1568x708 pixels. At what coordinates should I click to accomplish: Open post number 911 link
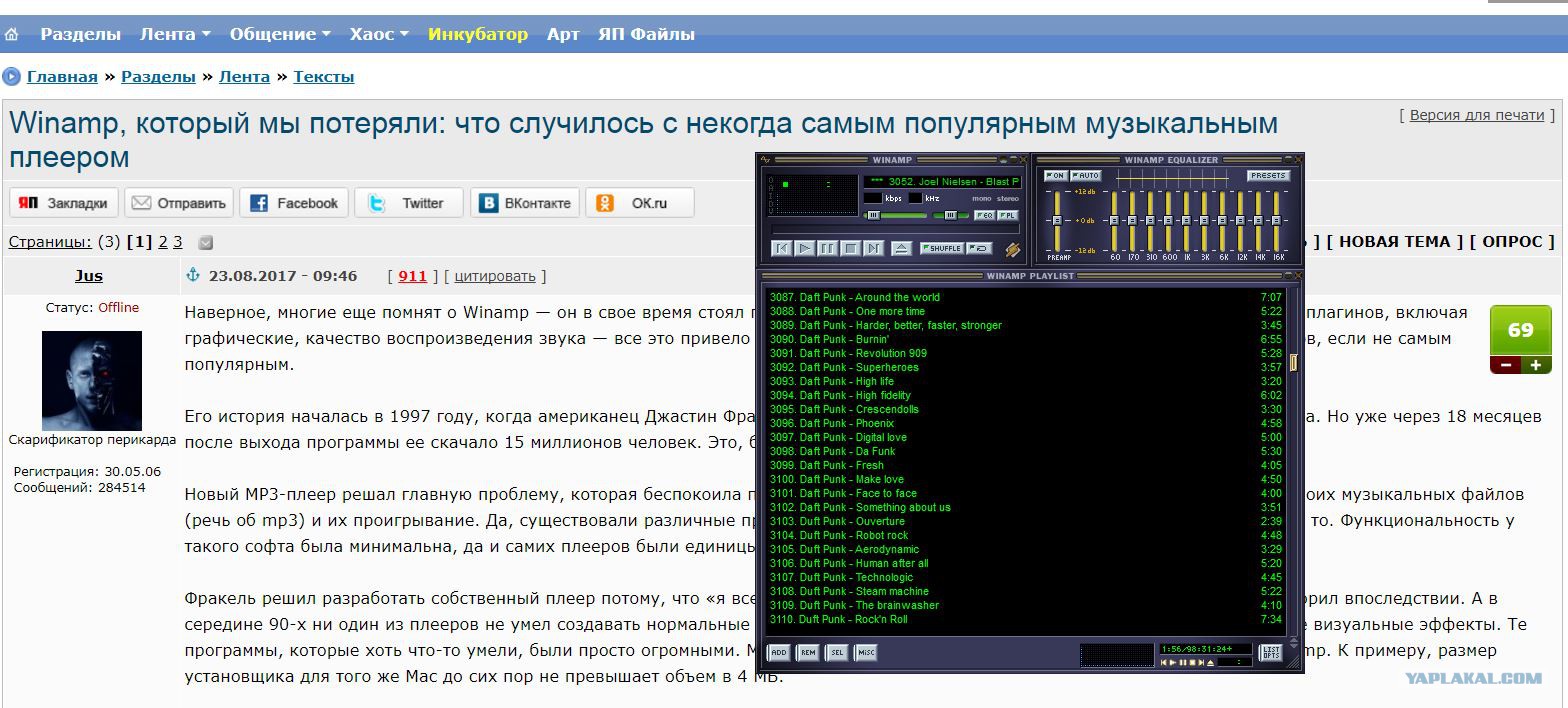[x=412, y=276]
